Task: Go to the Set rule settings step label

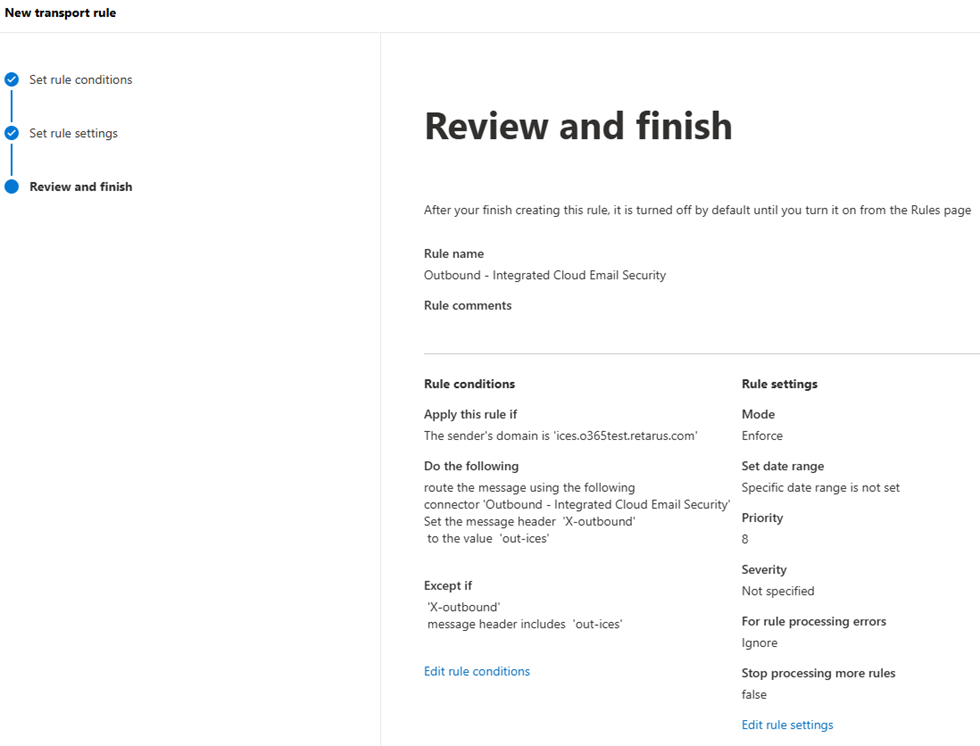Action: (73, 133)
